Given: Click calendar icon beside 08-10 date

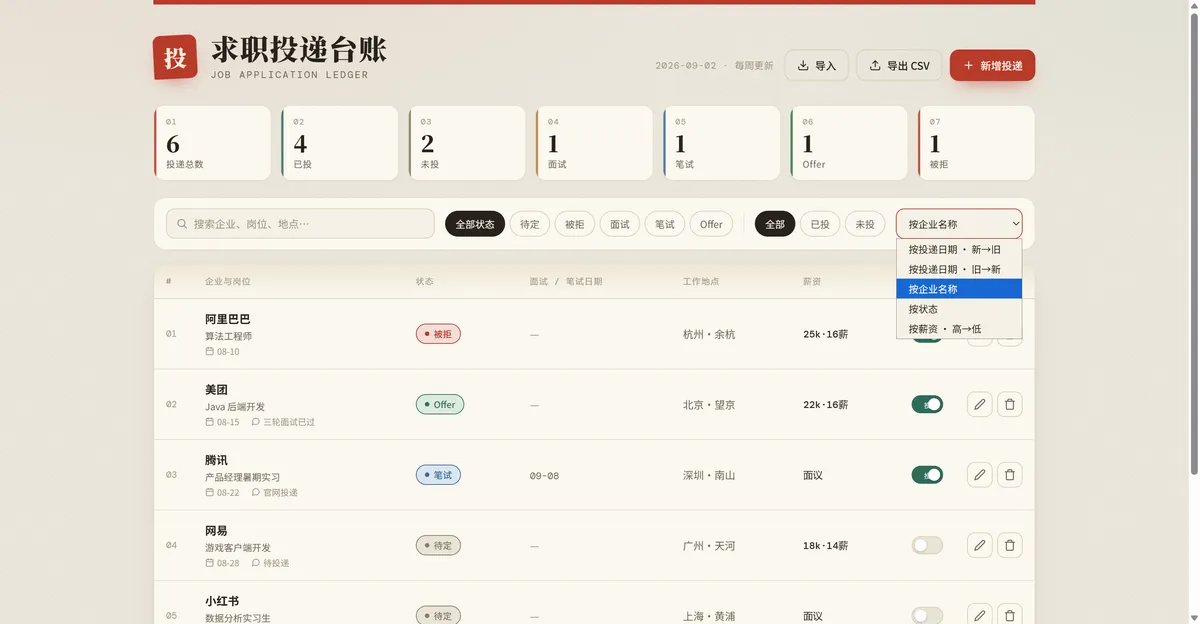Looking at the screenshot, I should click(x=209, y=351).
